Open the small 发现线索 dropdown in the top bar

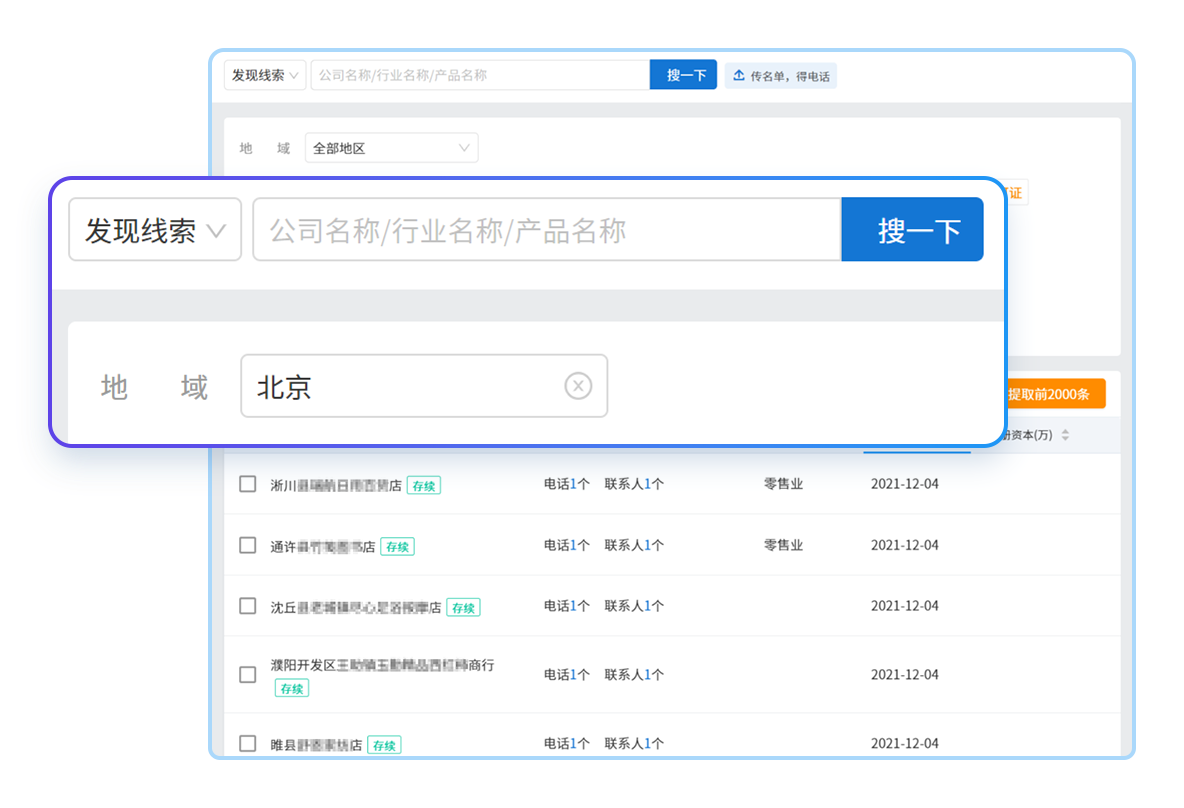pos(265,75)
